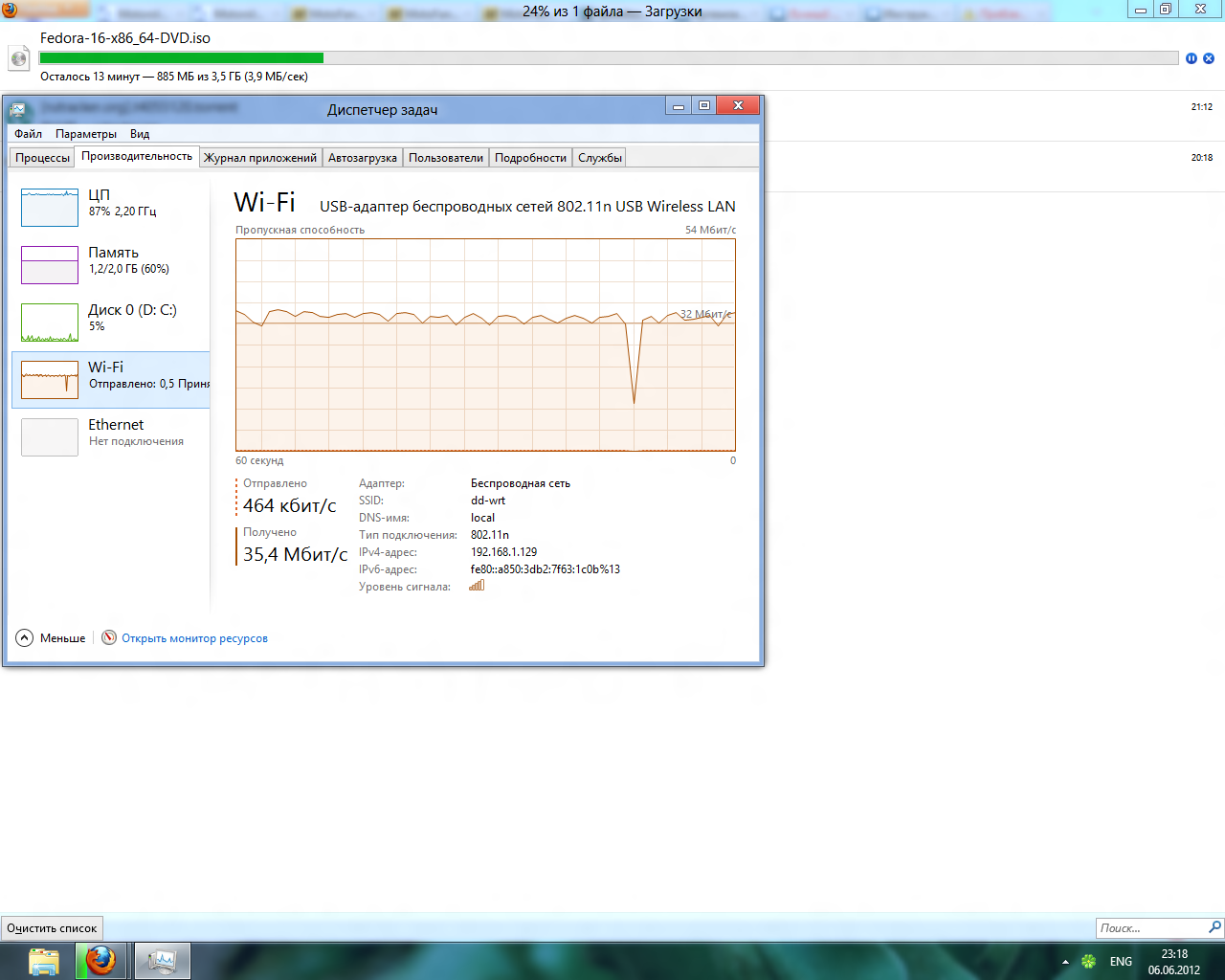This screenshot has width=1225, height=980.
Task: Switch to the Процессы tab
Action: [42, 158]
